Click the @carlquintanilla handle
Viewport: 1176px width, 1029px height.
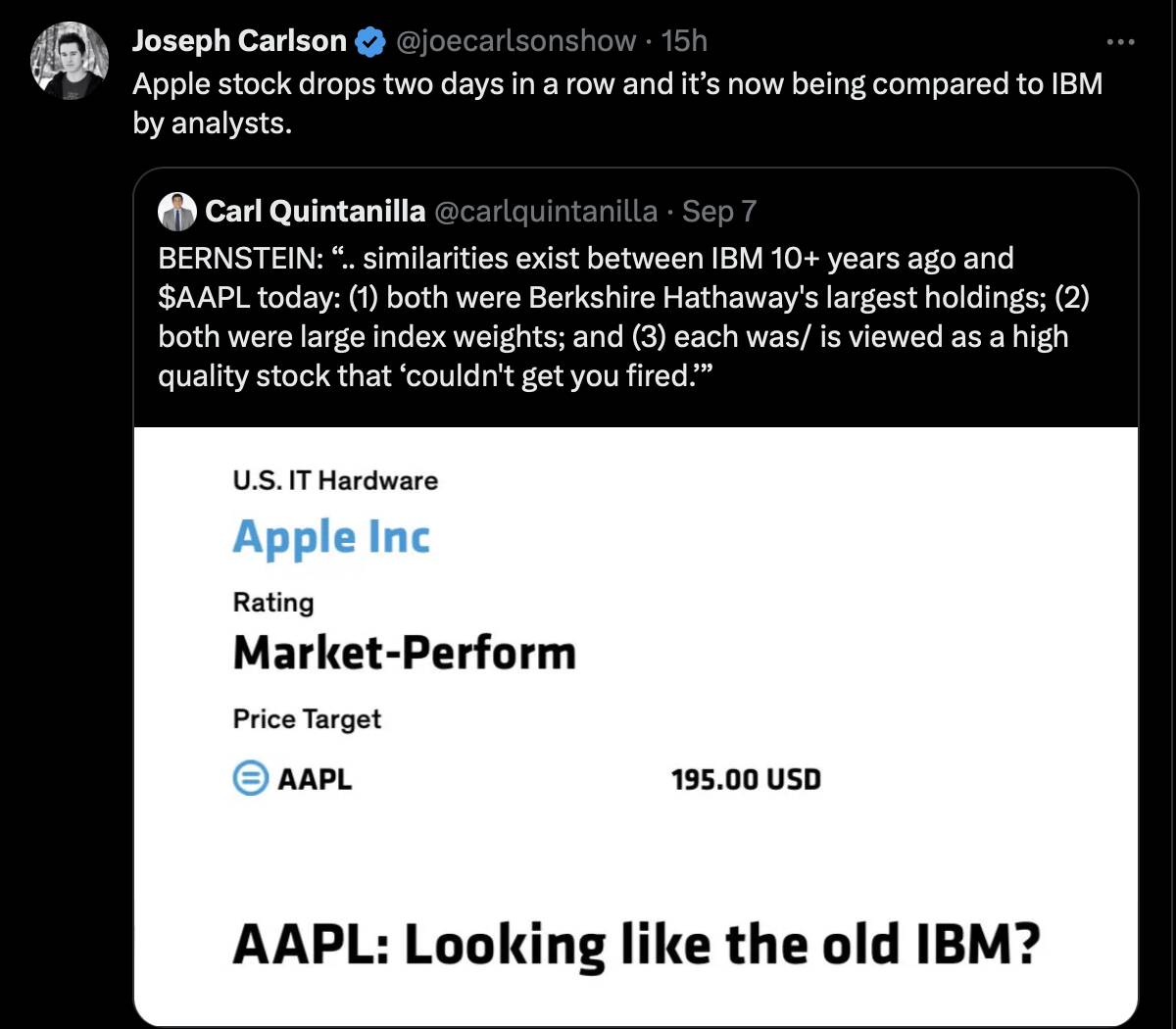tap(546, 211)
